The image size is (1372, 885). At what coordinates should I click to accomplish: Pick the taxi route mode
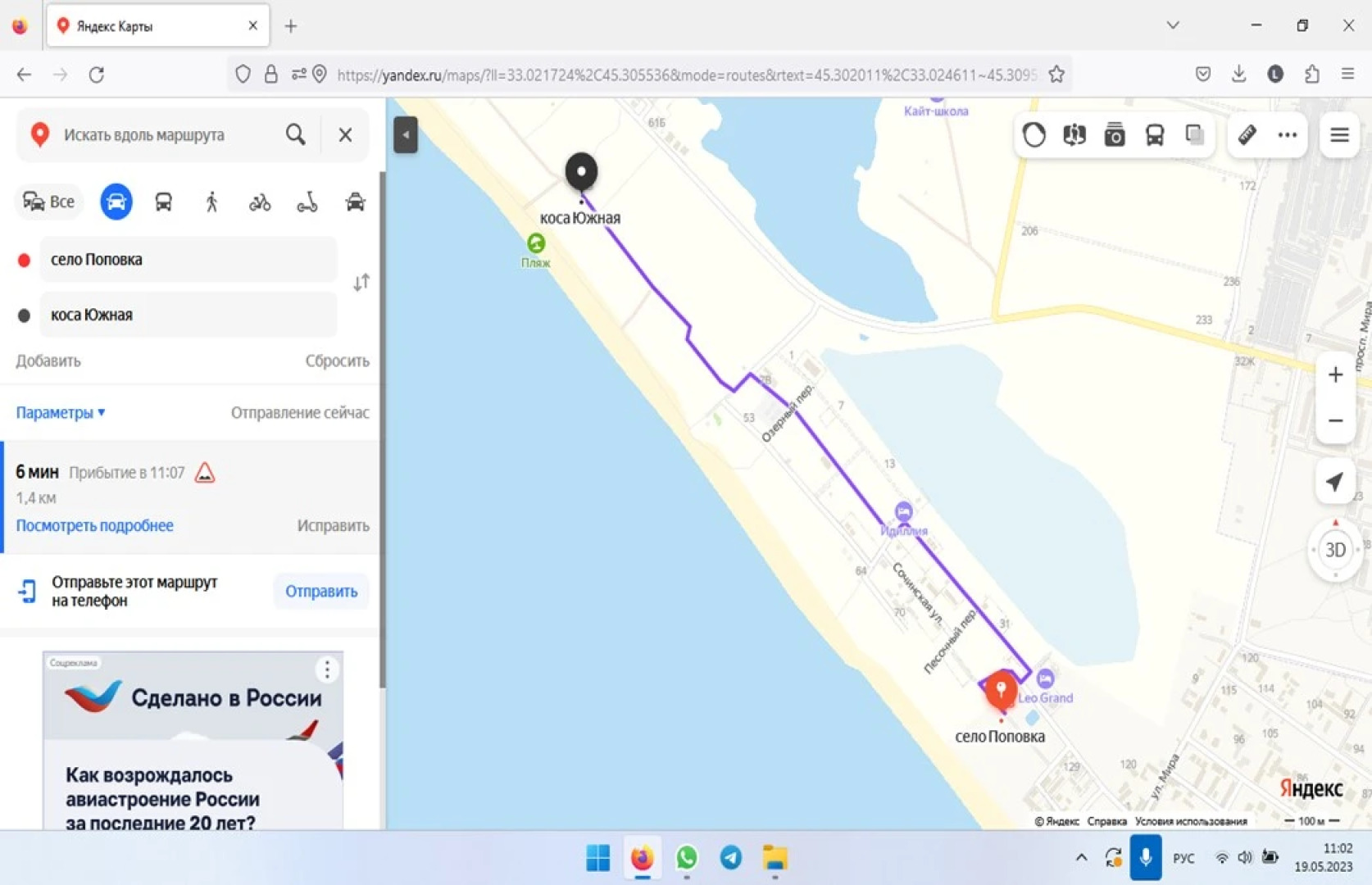(355, 202)
